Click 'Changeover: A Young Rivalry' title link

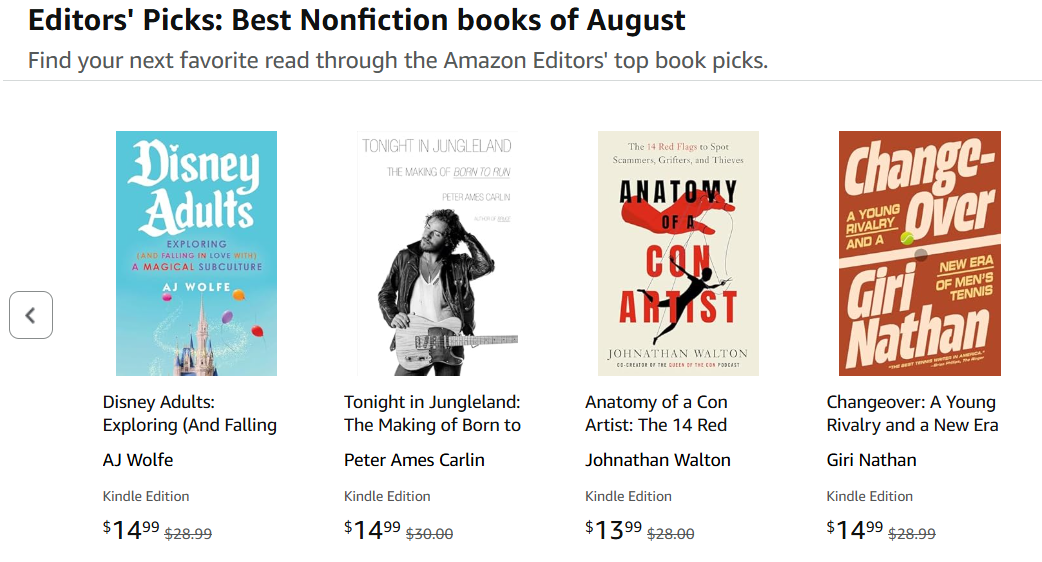point(912,413)
